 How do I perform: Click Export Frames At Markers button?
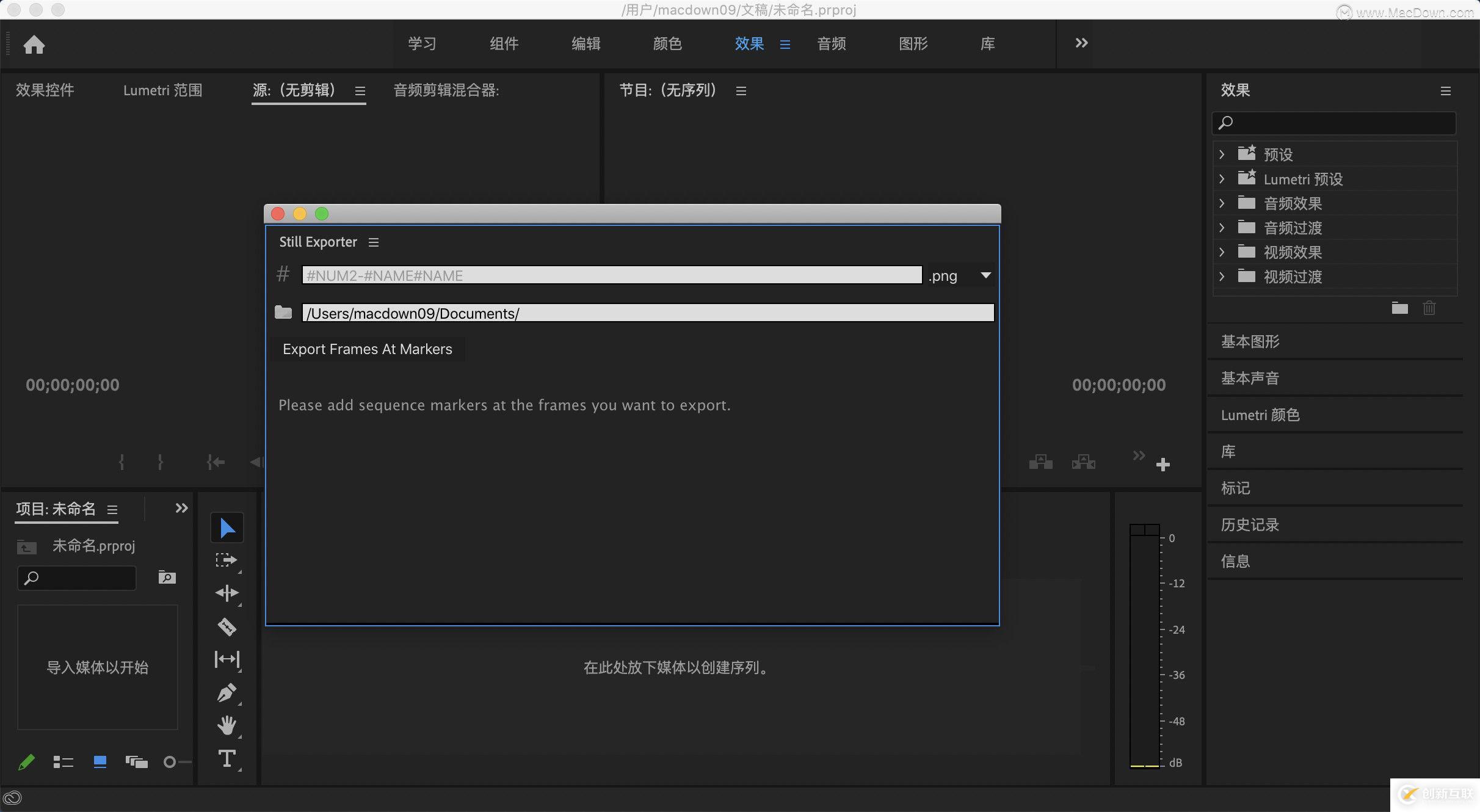pos(368,349)
